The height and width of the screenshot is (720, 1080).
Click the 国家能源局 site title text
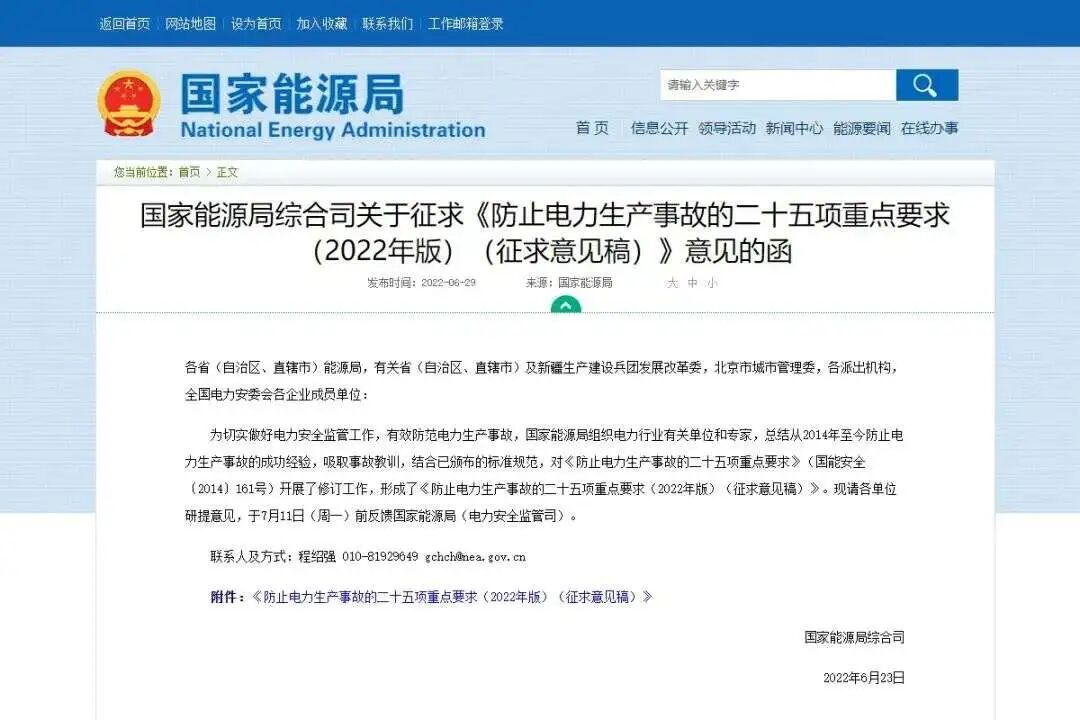(292, 94)
